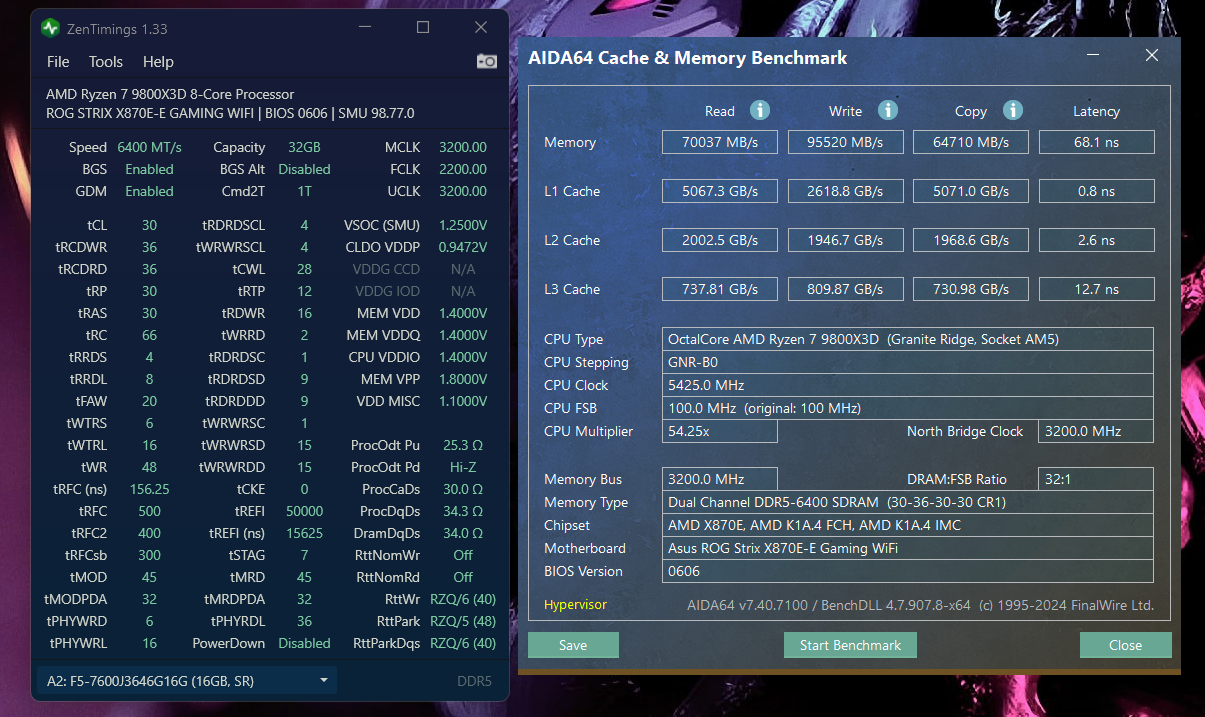Click DRAM:FSB Ratio value 32:1
Screen dimensions: 1205x717
point(1097,479)
